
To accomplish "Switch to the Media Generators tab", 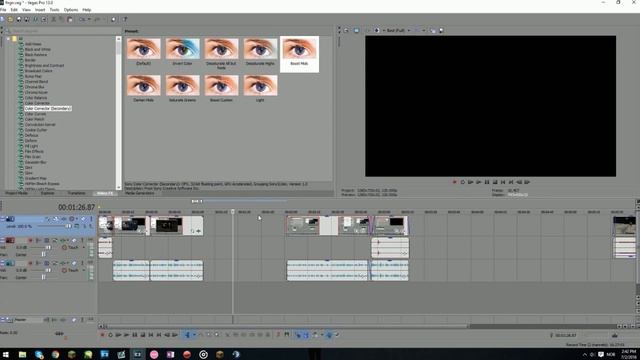I will click(x=140, y=193).
